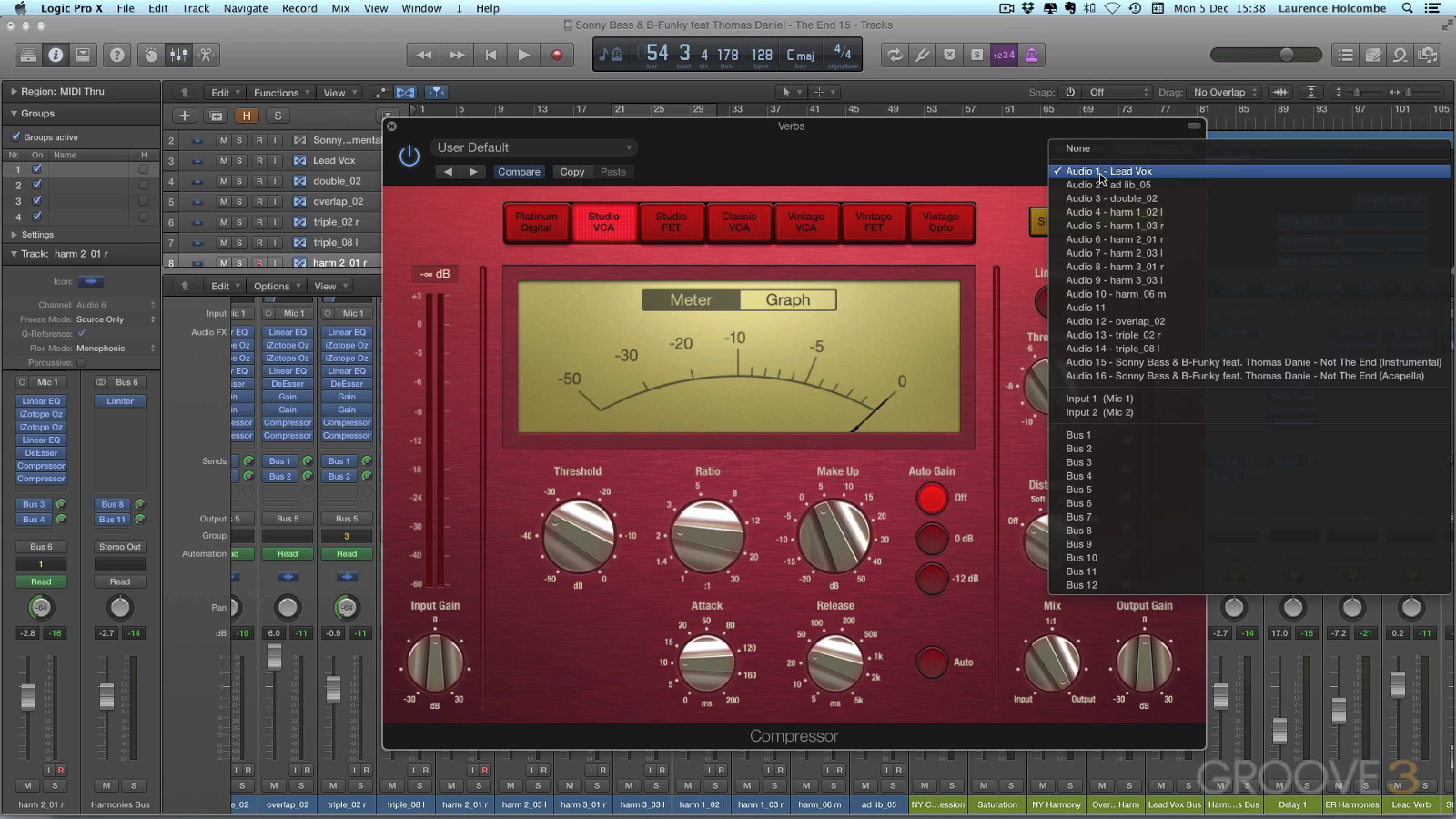Open the Freeze Mode Source Only dropdown

(x=116, y=319)
